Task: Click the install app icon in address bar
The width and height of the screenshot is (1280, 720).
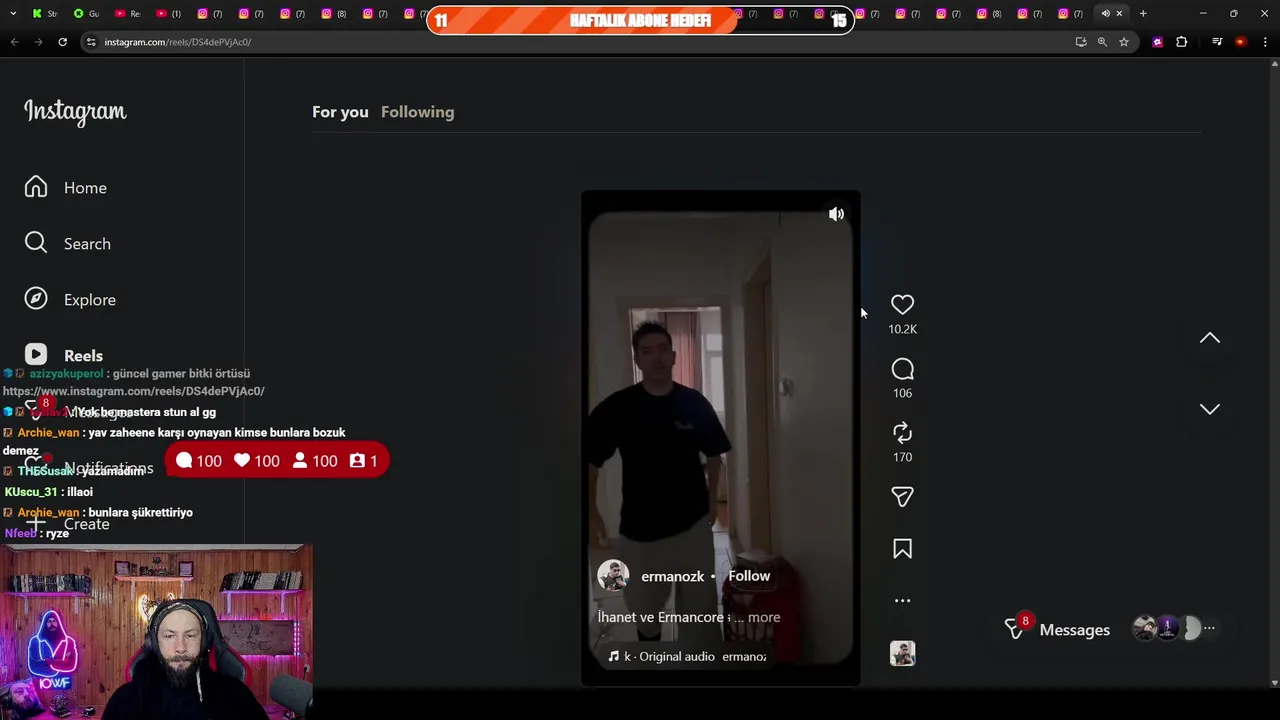Action: [x=1081, y=42]
